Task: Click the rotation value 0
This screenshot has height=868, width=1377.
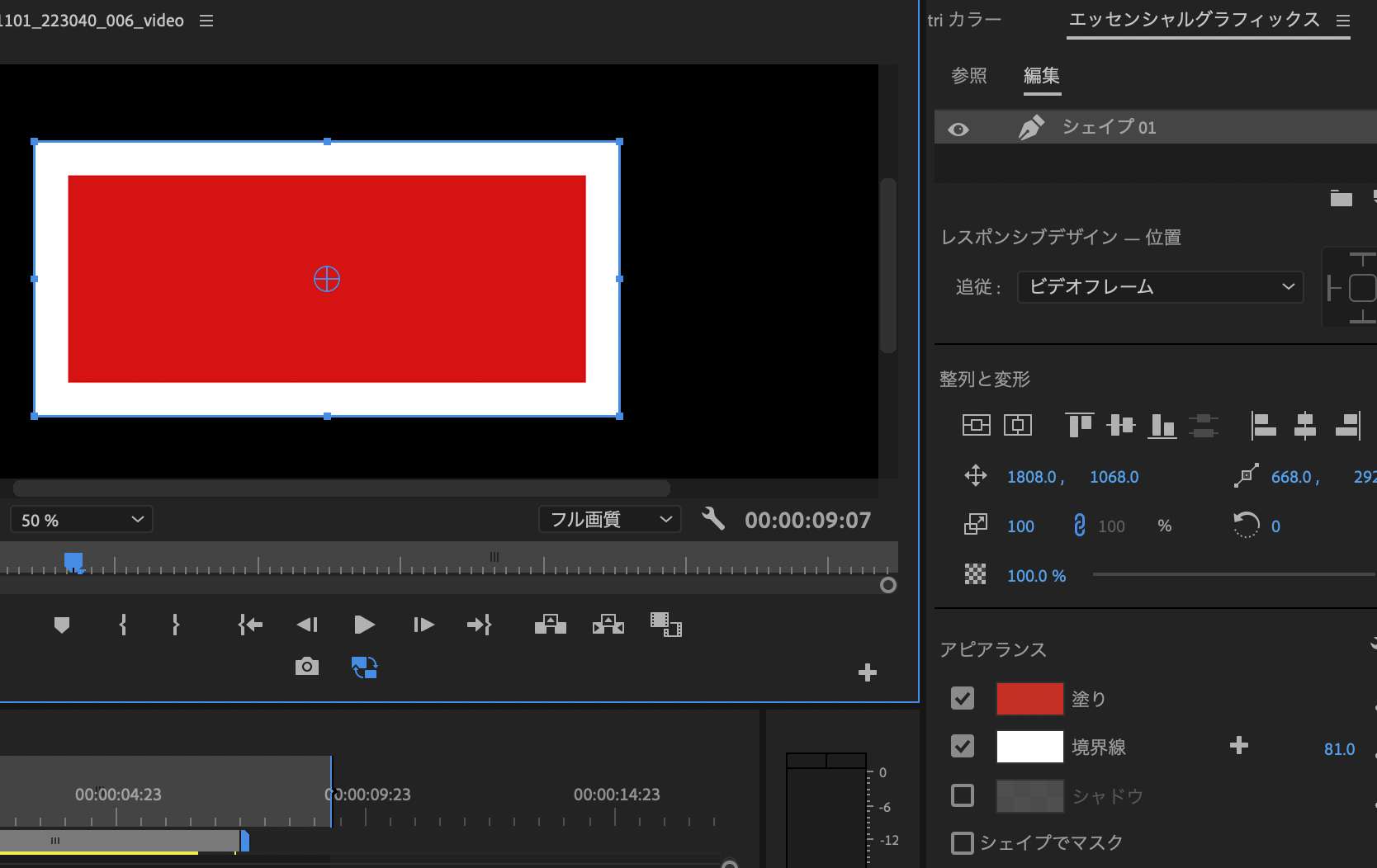Action: point(1275,526)
